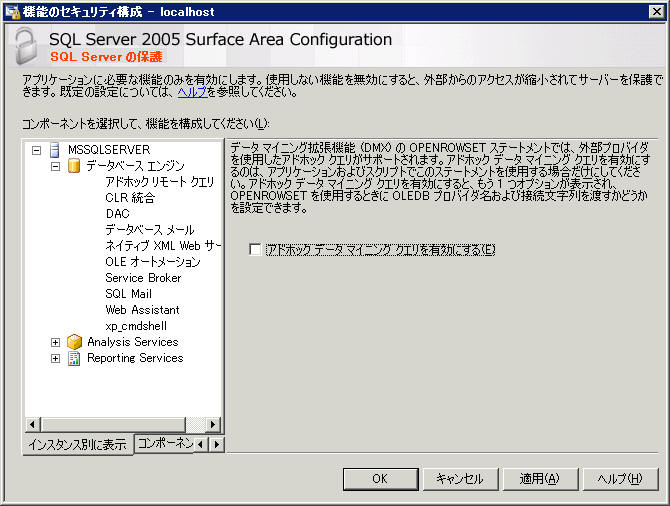Select the xp_cmdshell tree item
The width and height of the screenshot is (670, 506).
136,326
